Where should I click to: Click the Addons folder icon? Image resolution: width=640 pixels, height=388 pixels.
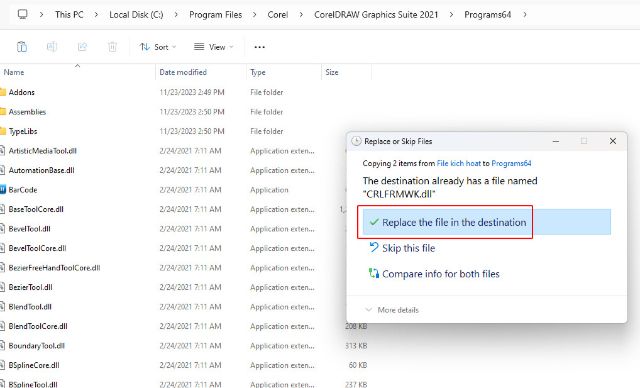pos(3,92)
